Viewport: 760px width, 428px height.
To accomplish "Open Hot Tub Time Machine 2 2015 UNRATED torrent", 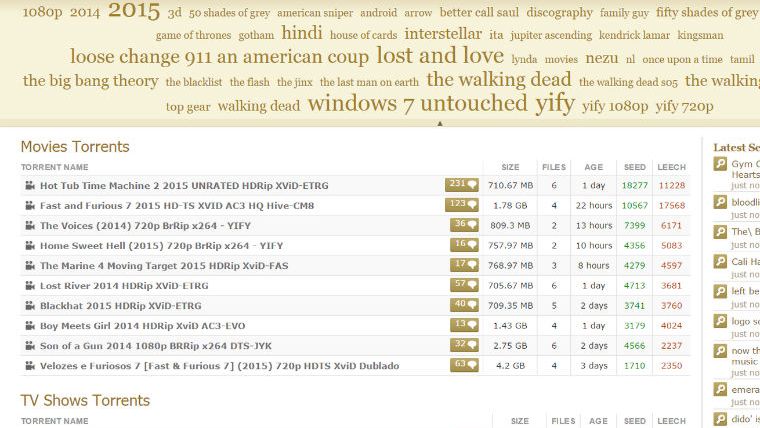I will [184, 185].
